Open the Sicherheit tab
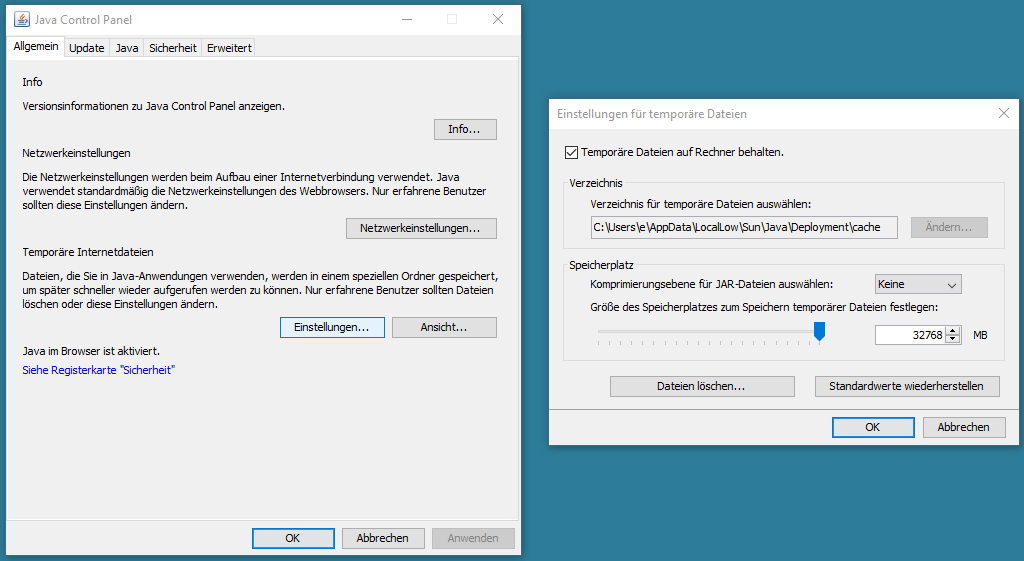The image size is (1024, 561). click(173, 48)
